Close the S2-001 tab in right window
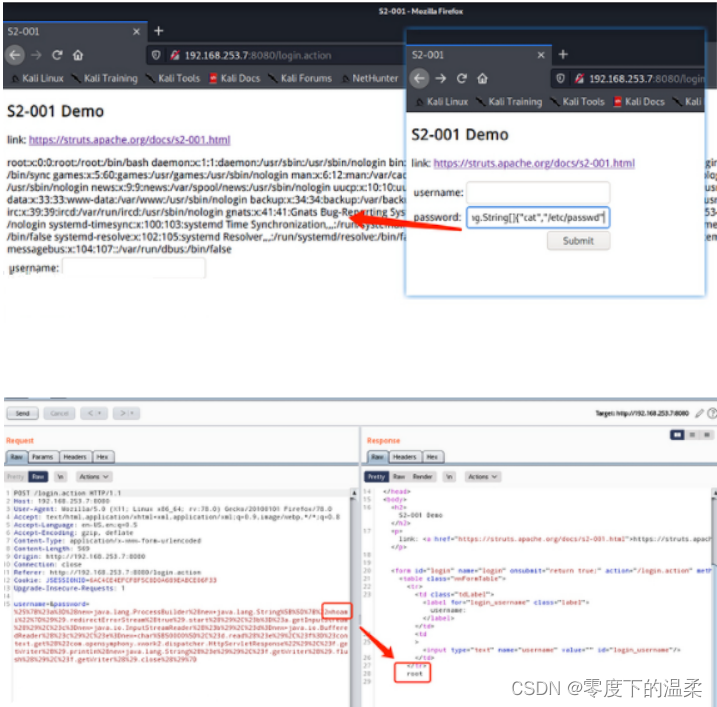The width and height of the screenshot is (717, 707). coord(541,55)
